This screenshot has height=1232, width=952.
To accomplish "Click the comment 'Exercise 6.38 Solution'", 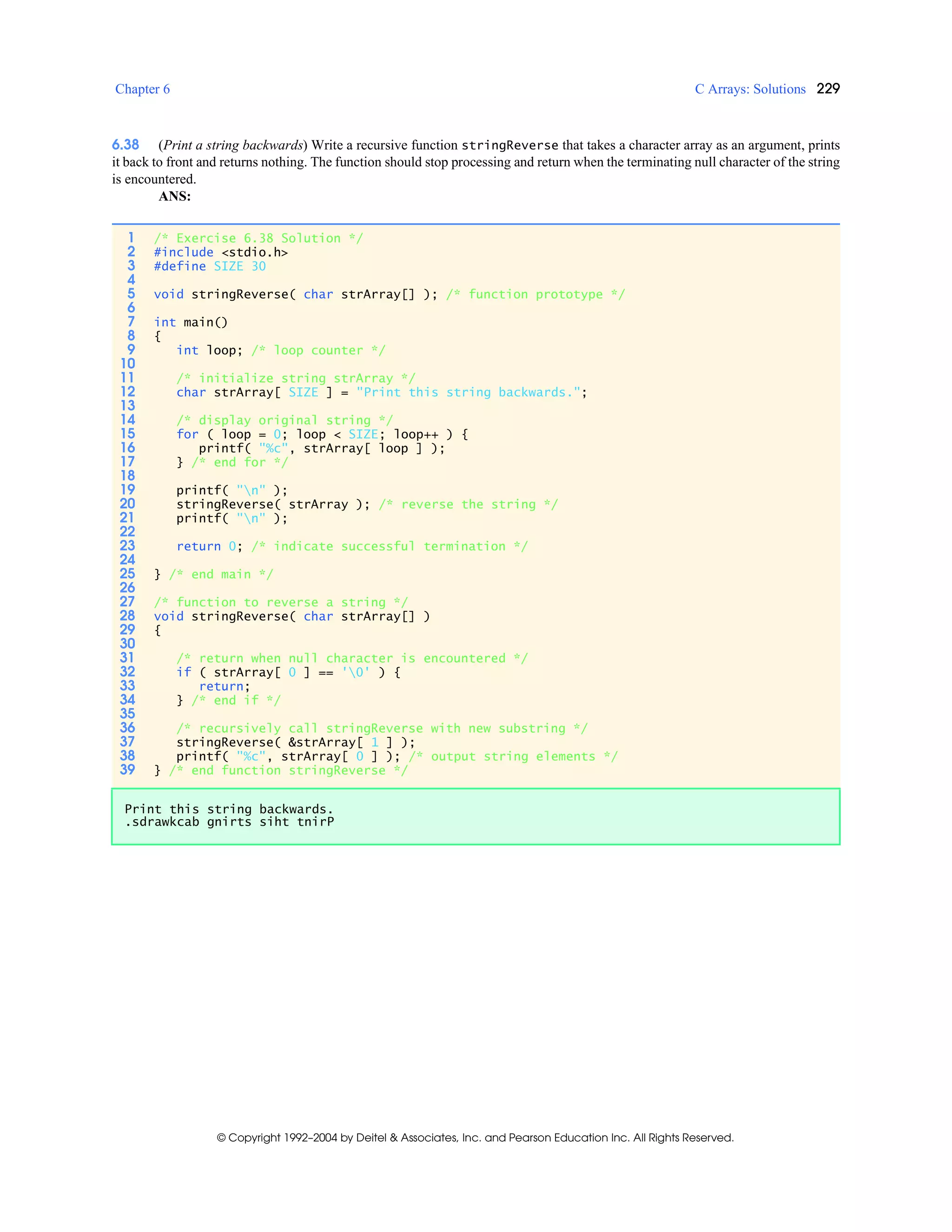I will [258, 238].
